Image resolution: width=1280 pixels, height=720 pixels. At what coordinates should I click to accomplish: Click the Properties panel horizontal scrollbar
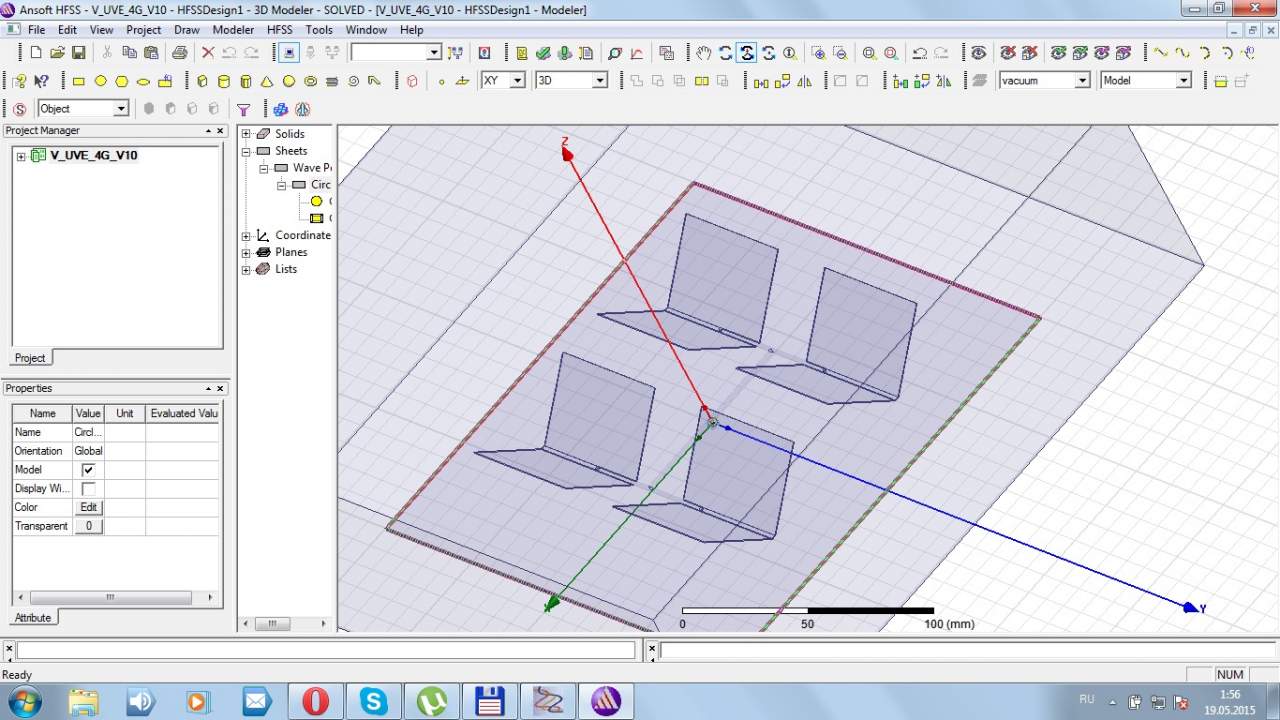click(117, 597)
